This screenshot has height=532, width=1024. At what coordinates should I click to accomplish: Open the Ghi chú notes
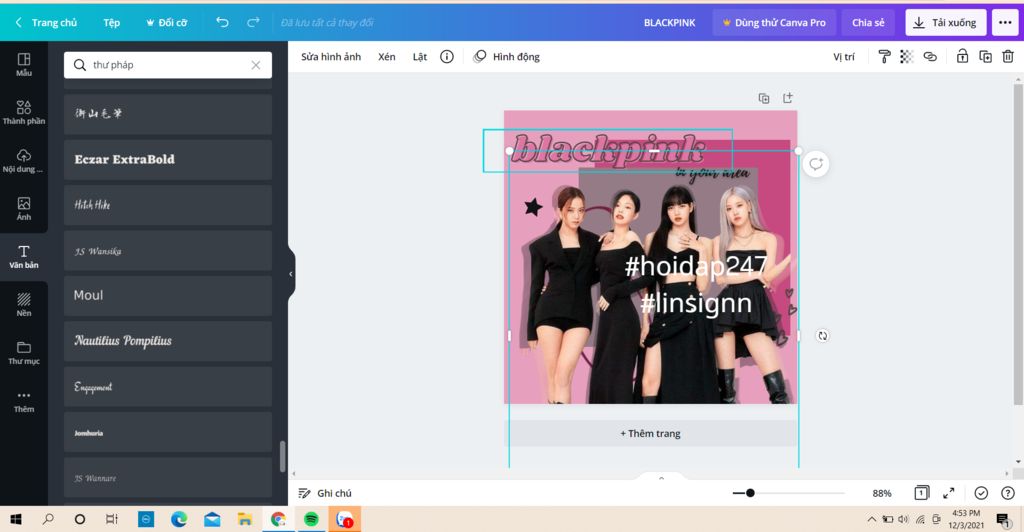pyautogui.click(x=325, y=493)
